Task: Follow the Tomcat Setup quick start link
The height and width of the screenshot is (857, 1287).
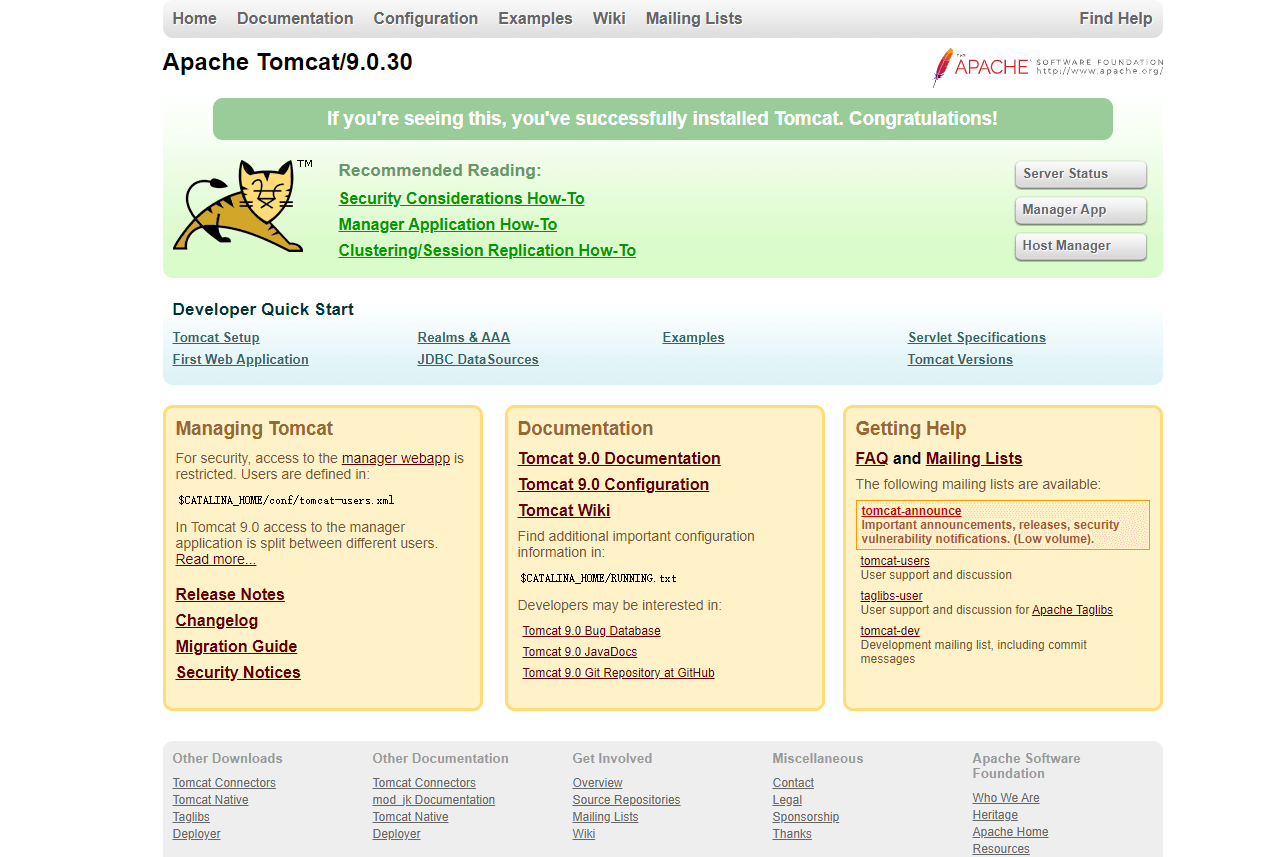Action: (216, 338)
